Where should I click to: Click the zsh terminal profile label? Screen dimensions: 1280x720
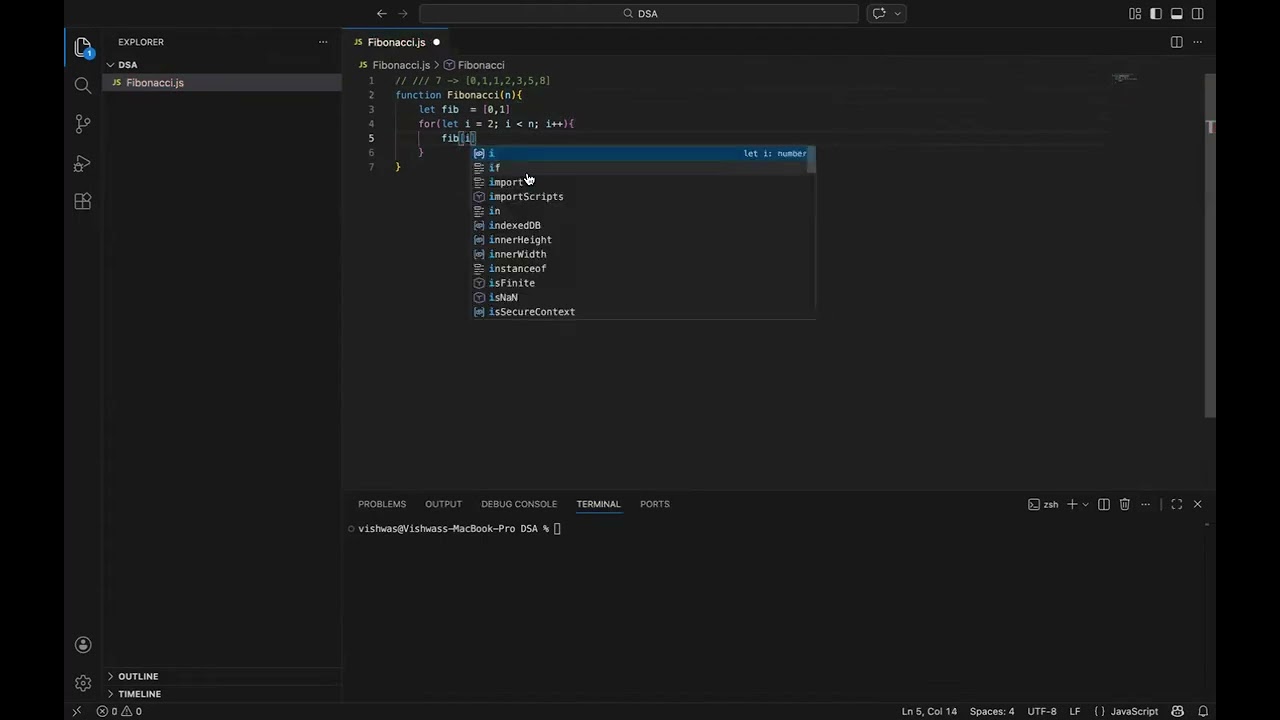pyautogui.click(x=1043, y=504)
